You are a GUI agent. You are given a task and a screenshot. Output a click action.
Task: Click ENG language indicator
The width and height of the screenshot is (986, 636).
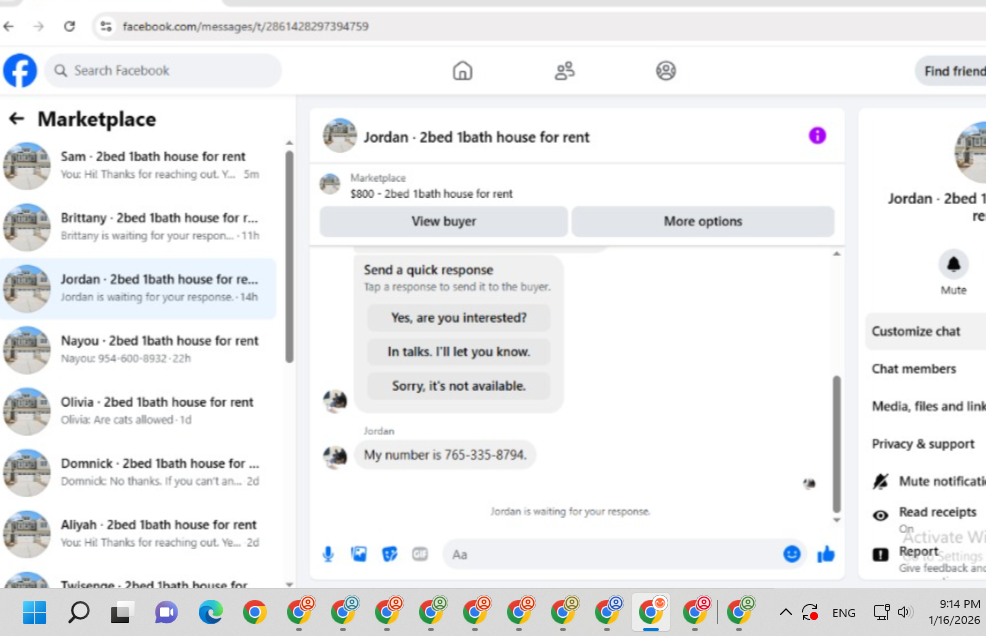tap(843, 613)
